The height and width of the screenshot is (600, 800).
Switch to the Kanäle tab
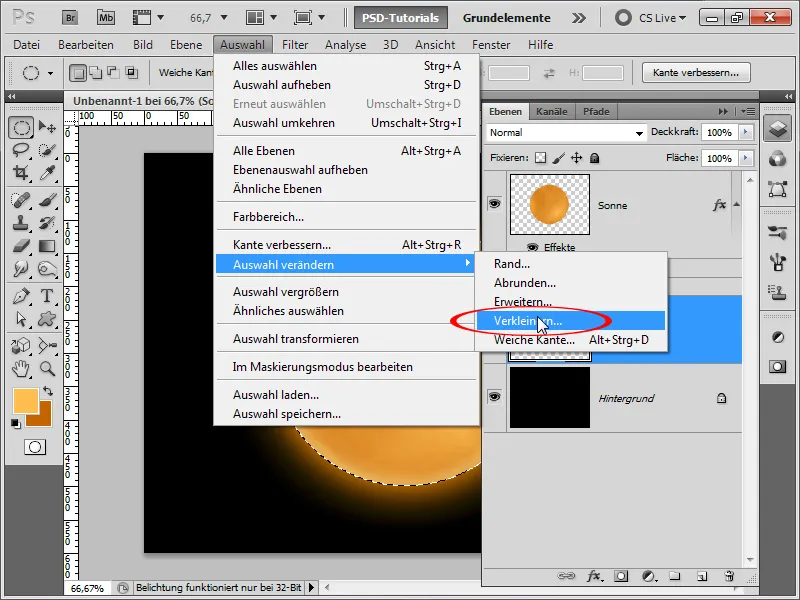(x=552, y=111)
